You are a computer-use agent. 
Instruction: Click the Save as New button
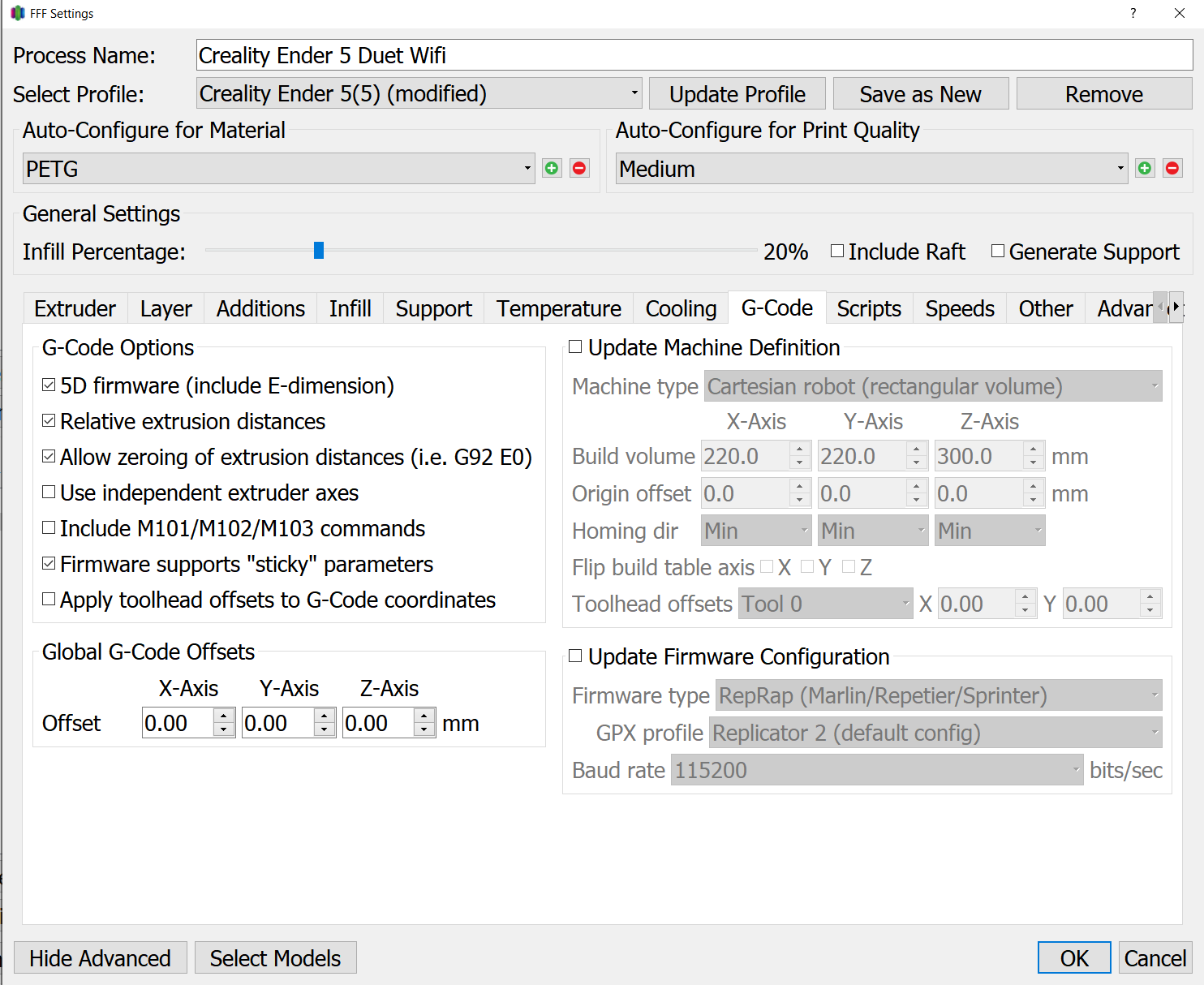click(x=921, y=94)
